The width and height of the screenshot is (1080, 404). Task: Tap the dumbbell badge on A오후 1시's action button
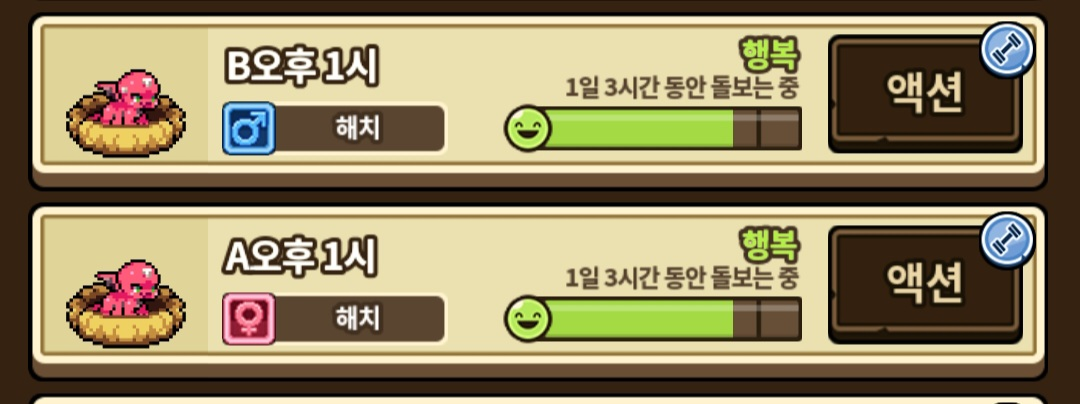pyautogui.click(x=1006, y=240)
